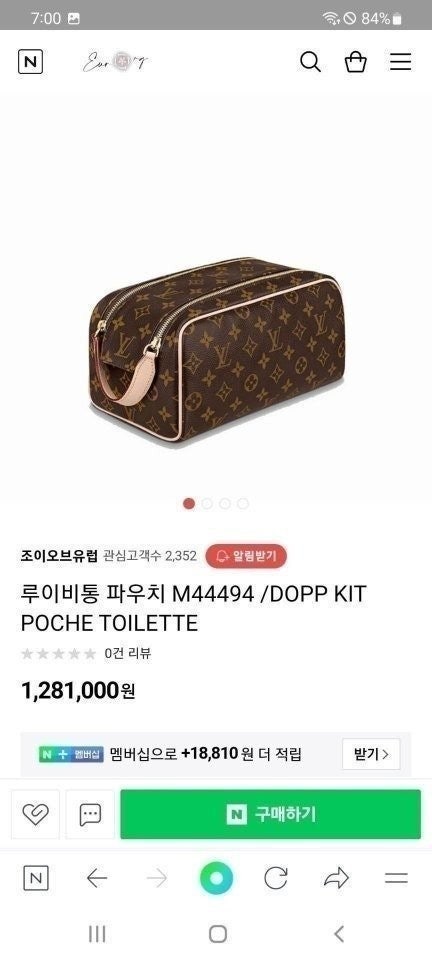Go back with browser left arrow
This screenshot has width=432, height=960.
pyautogui.click(x=97, y=879)
